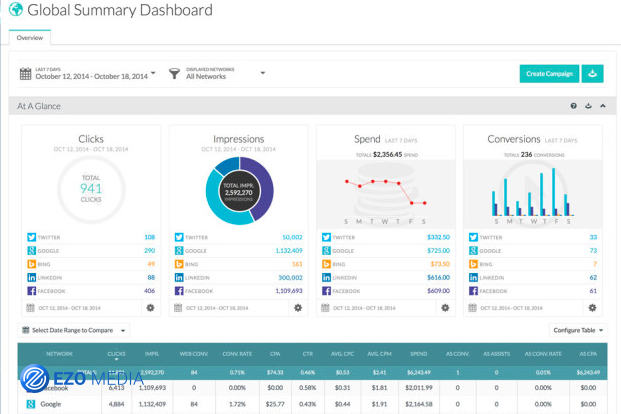Click the calendar icon at bottom of Impressions card

pyautogui.click(x=178, y=308)
